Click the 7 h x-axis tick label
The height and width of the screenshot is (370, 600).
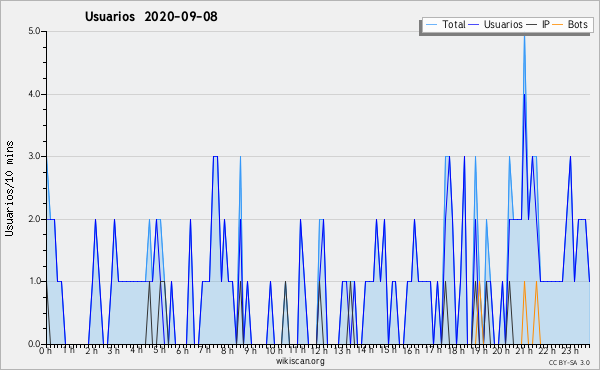pos(205,349)
